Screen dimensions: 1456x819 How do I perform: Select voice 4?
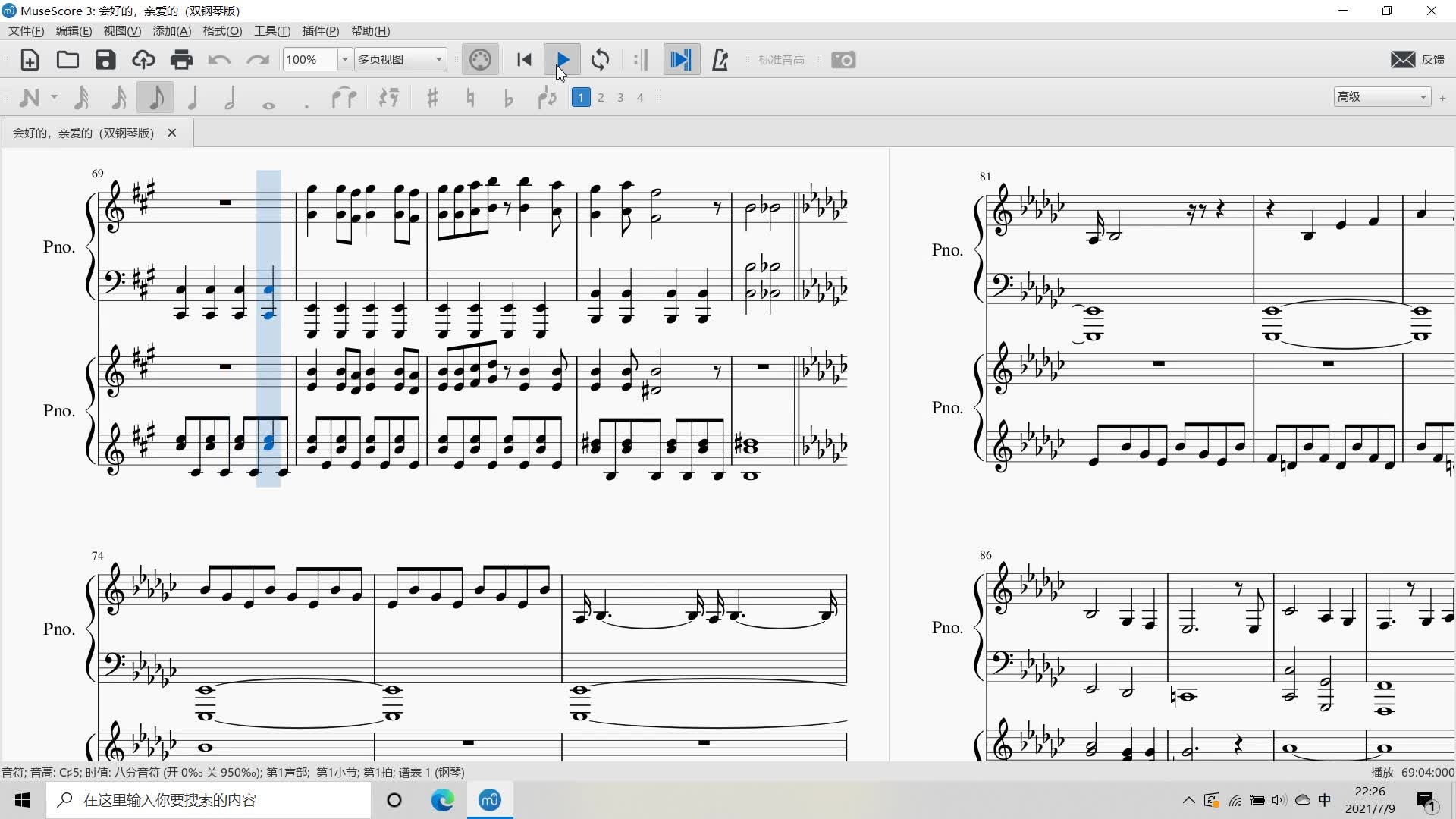pos(640,97)
